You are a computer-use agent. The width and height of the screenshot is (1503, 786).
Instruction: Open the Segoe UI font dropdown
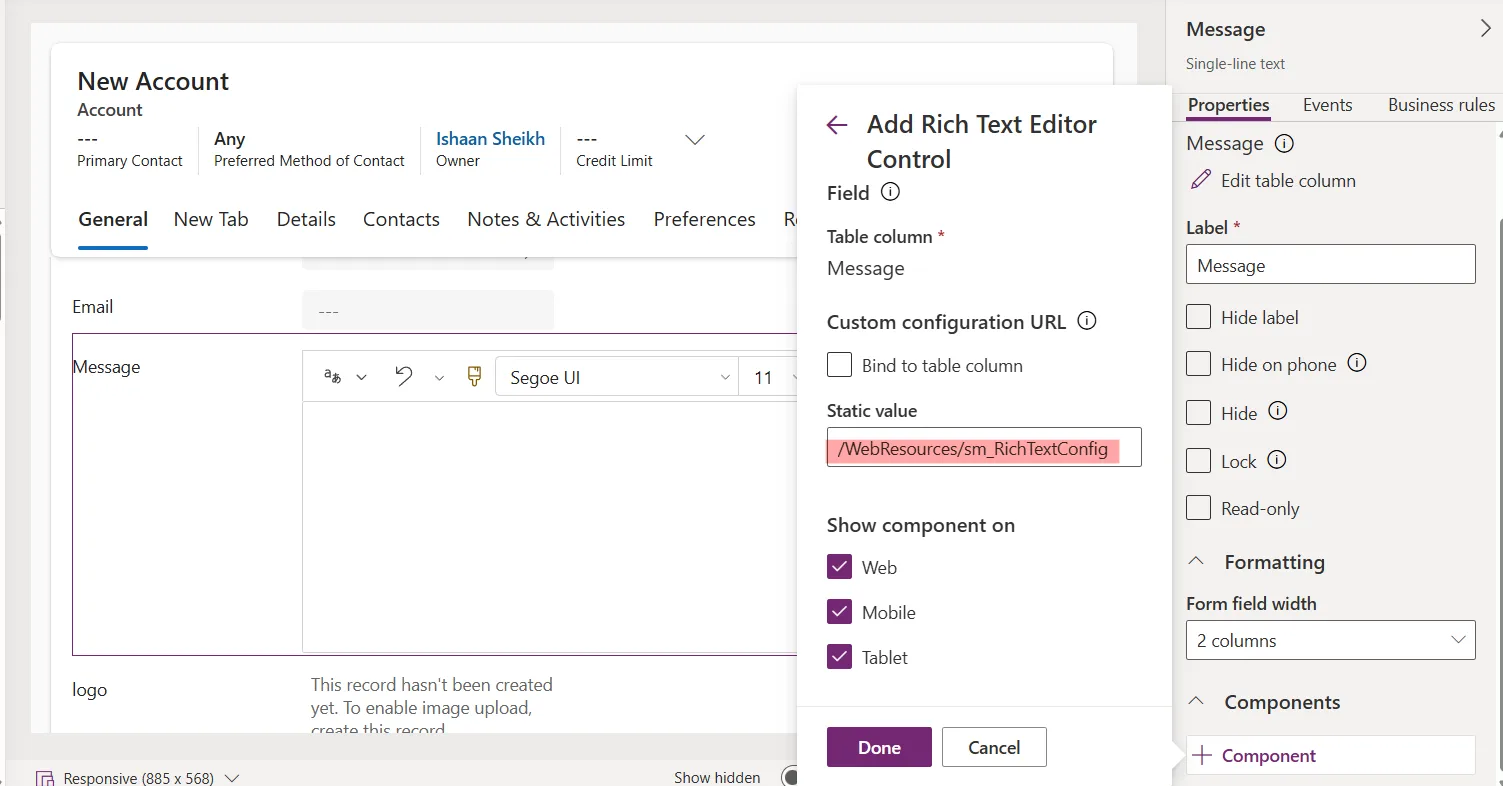(x=617, y=377)
